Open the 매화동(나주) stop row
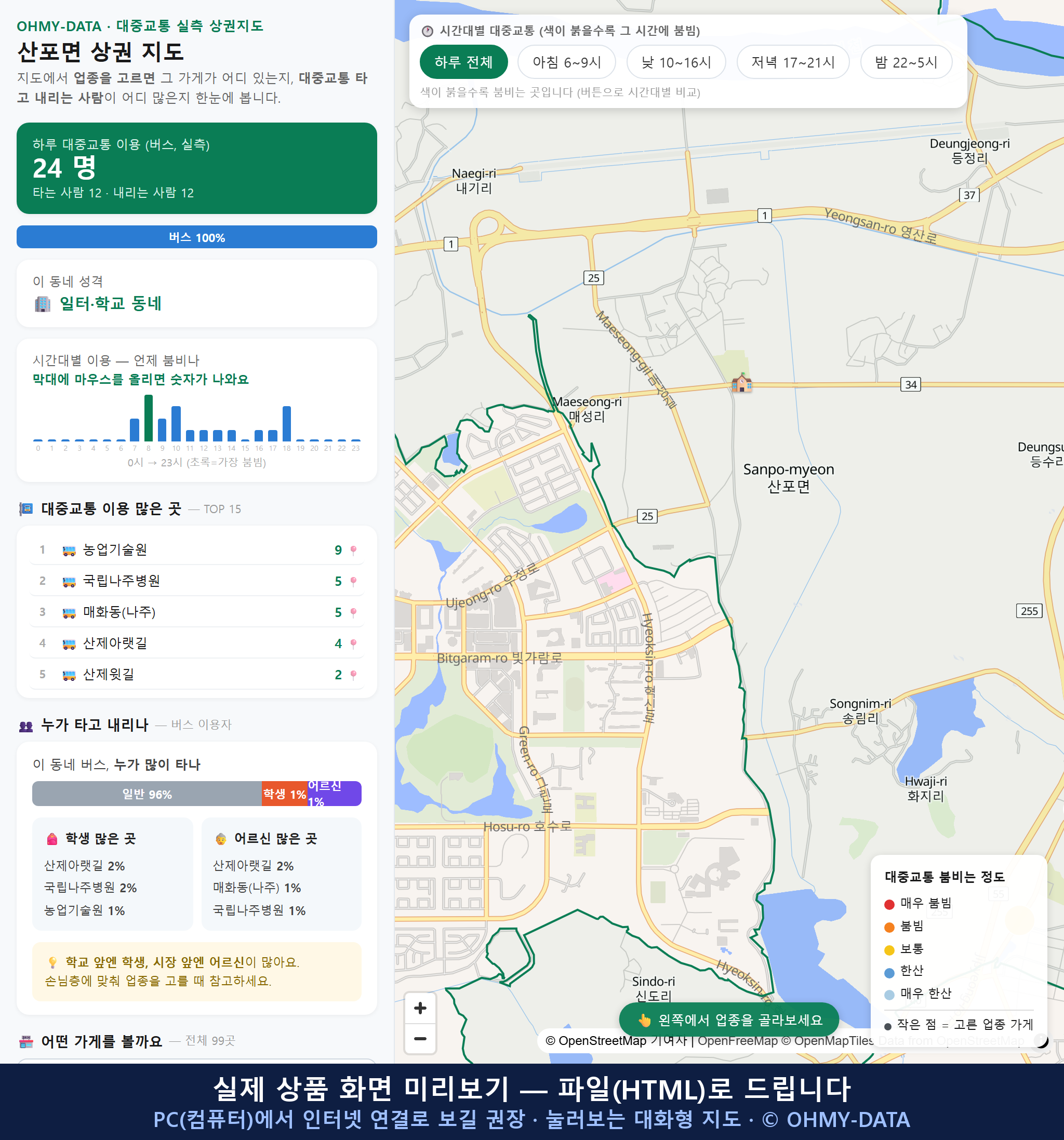Image resolution: width=1064 pixels, height=1140 pixels. 197,612
